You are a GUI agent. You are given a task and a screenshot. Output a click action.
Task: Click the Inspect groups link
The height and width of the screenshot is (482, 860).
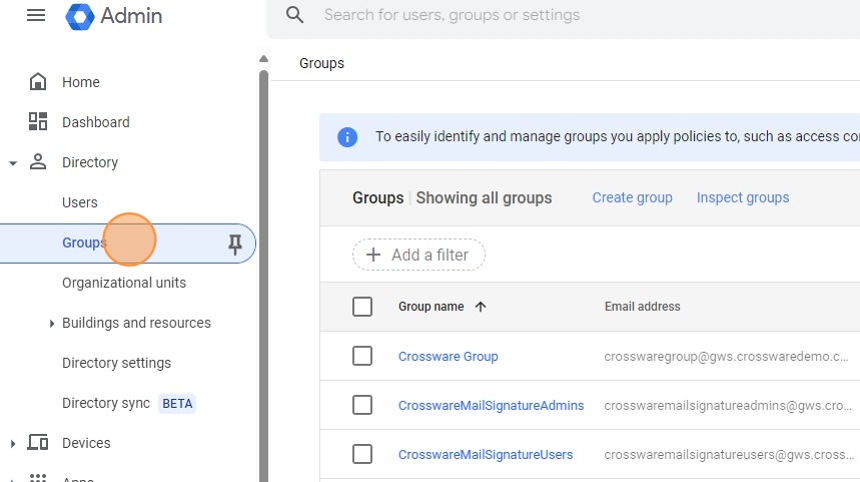743,198
